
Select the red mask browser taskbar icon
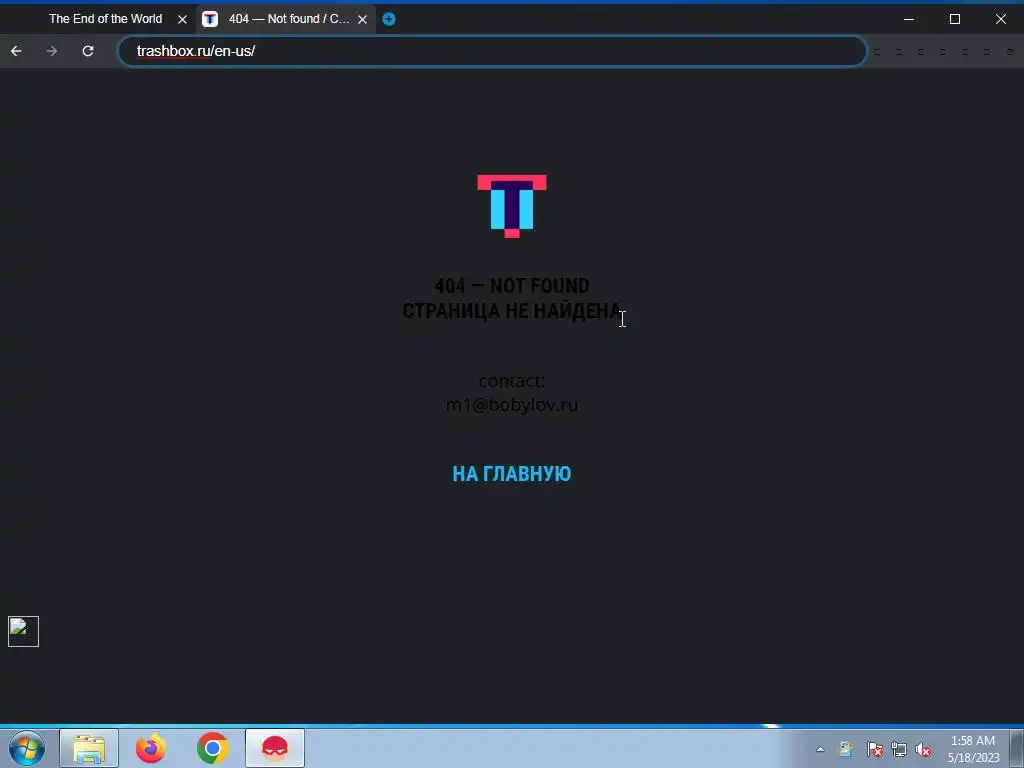pos(275,748)
